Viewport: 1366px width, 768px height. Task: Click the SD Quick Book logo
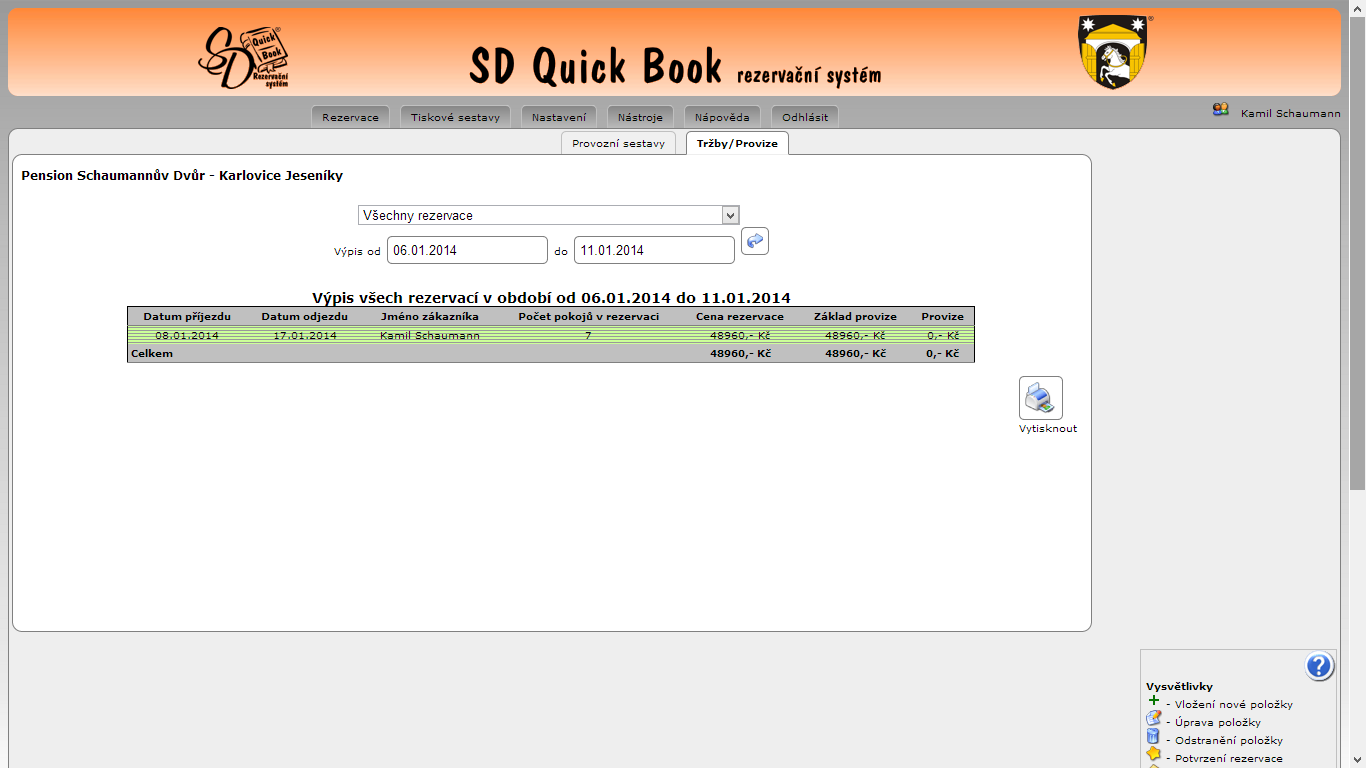245,56
